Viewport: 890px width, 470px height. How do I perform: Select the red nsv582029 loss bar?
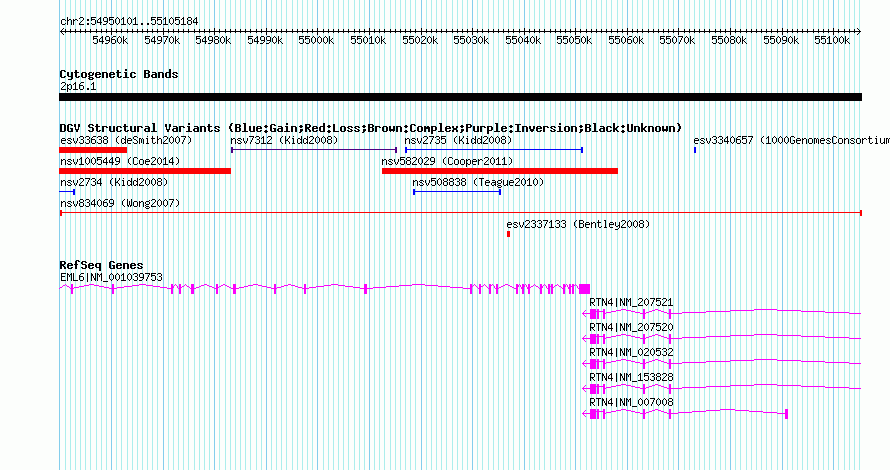pos(500,171)
